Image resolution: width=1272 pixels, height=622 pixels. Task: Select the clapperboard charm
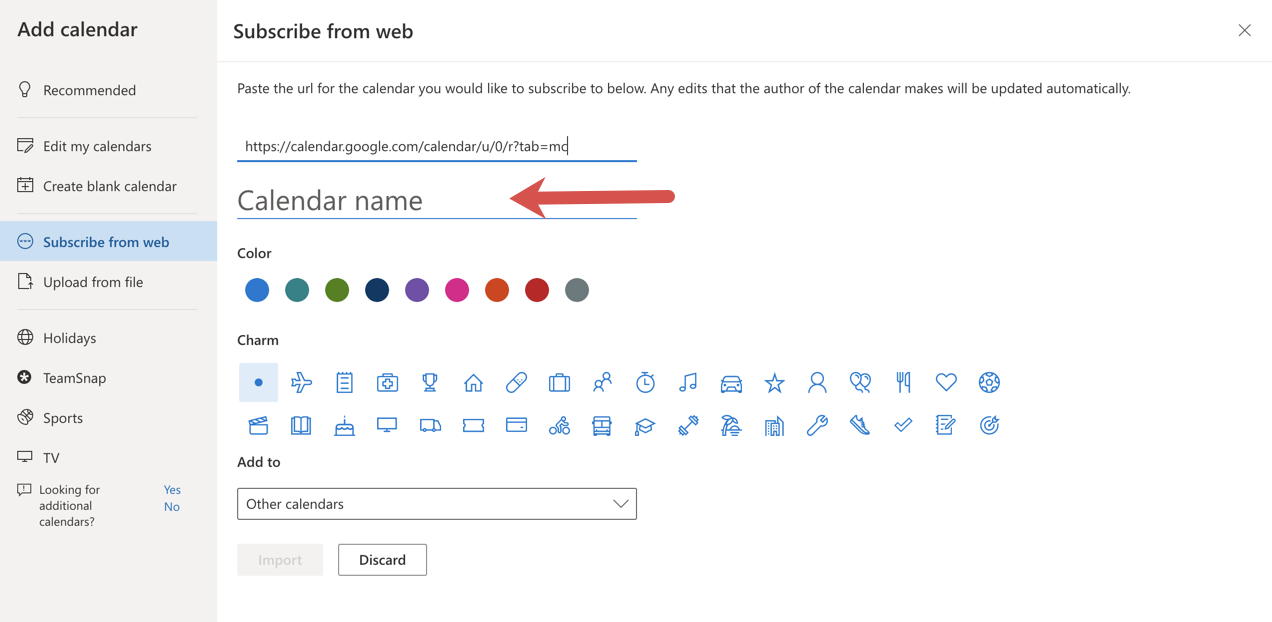(258, 425)
